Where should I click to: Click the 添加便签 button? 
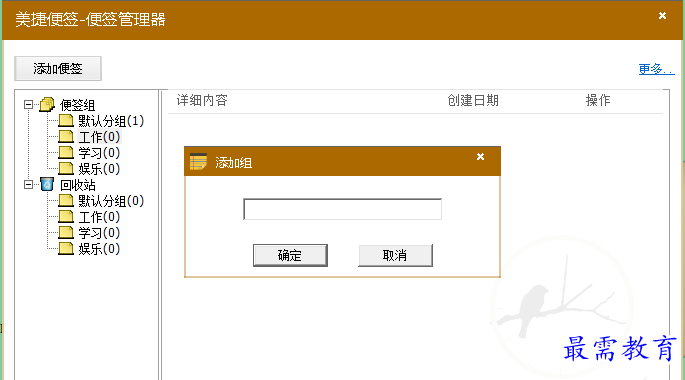[58, 69]
